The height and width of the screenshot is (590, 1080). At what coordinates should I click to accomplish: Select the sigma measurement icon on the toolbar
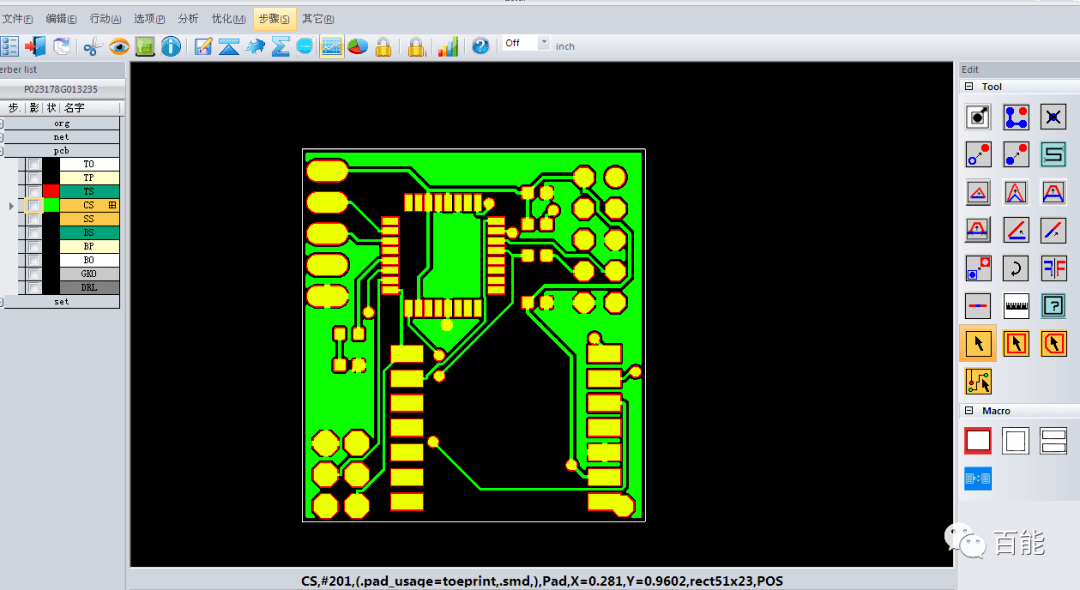coord(280,46)
